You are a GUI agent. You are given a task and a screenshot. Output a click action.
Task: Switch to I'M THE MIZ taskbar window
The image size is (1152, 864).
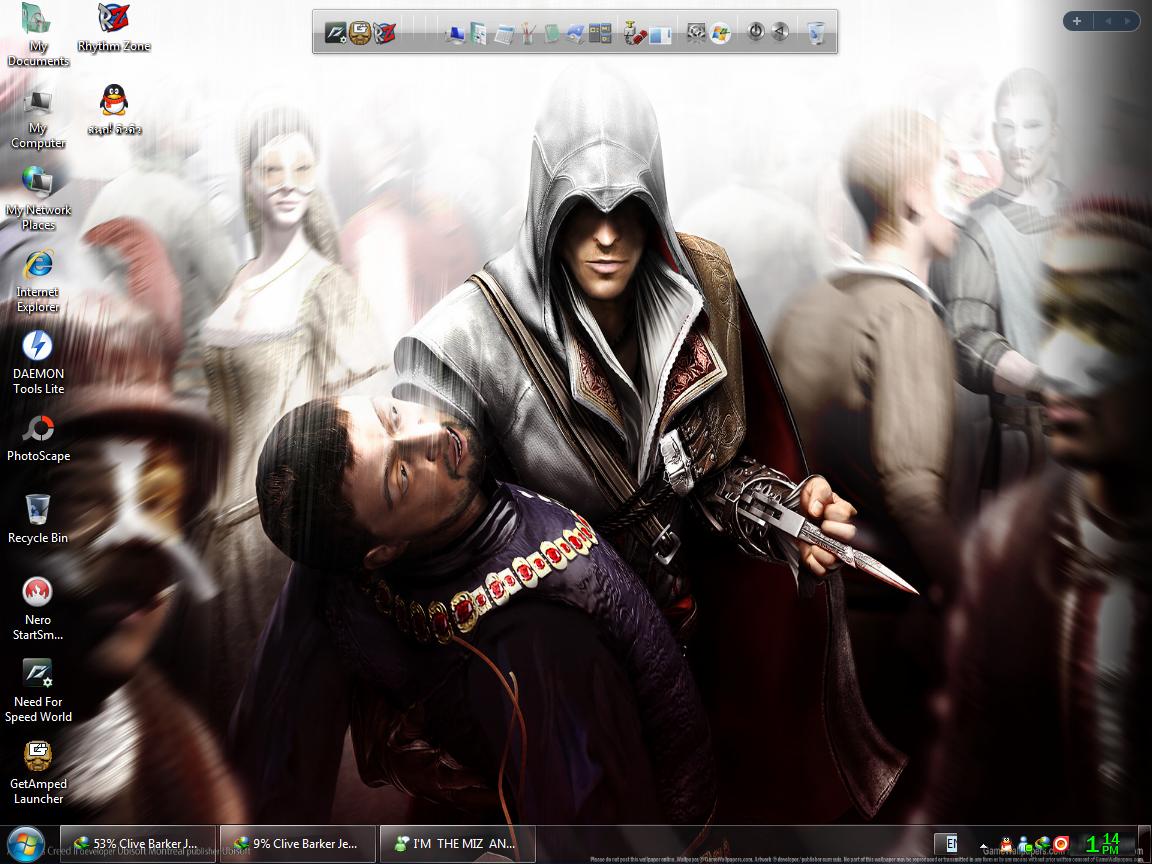click(458, 843)
